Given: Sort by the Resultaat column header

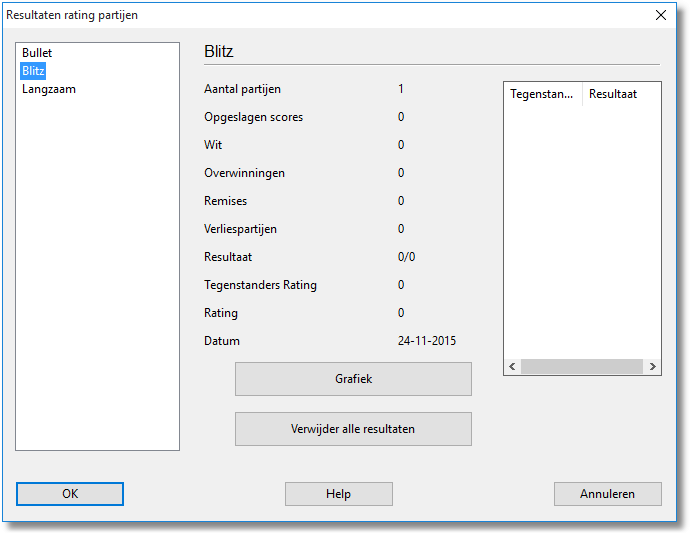Looking at the screenshot, I should coord(613,94).
